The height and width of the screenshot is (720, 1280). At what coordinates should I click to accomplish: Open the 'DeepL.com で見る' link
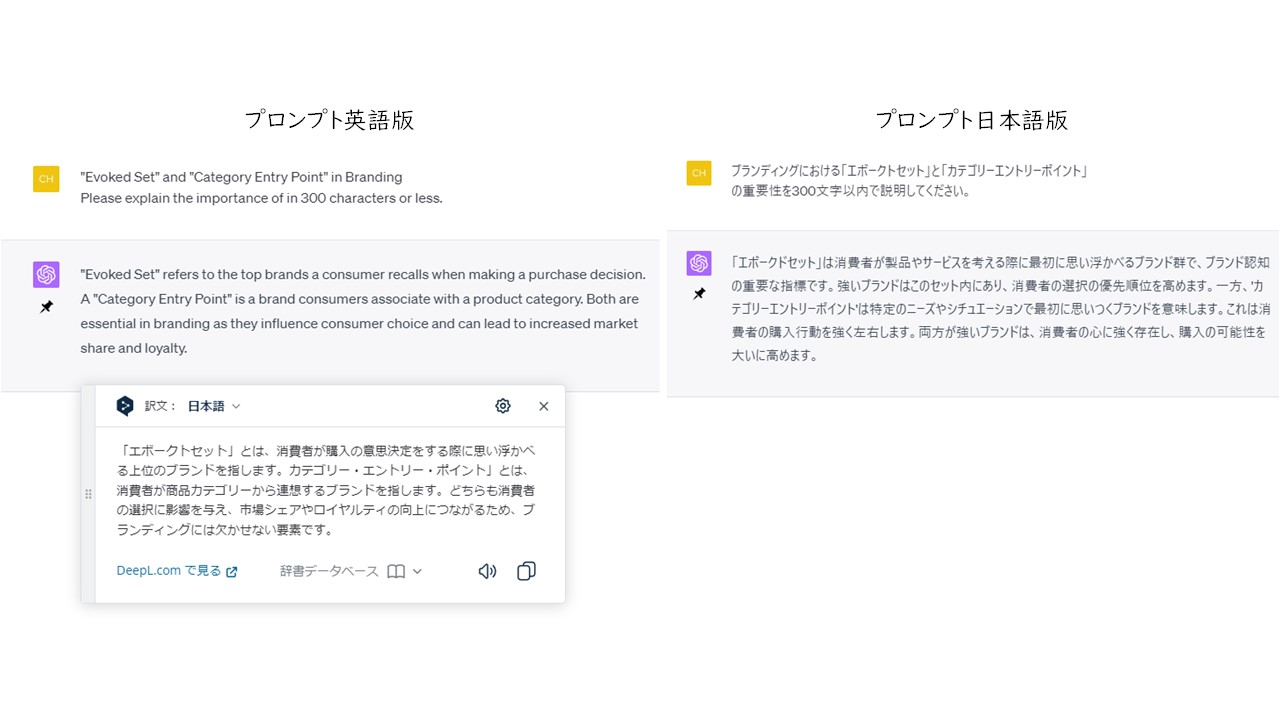(x=176, y=571)
